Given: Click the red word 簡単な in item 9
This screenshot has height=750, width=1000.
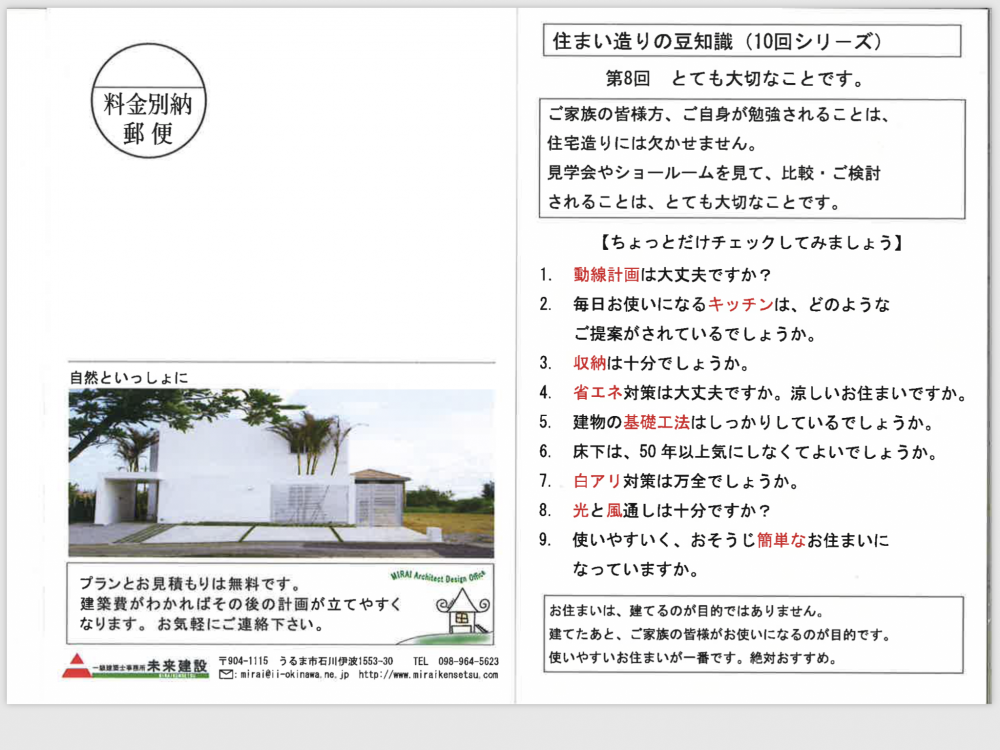Looking at the screenshot, I should [x=781, y=540].
